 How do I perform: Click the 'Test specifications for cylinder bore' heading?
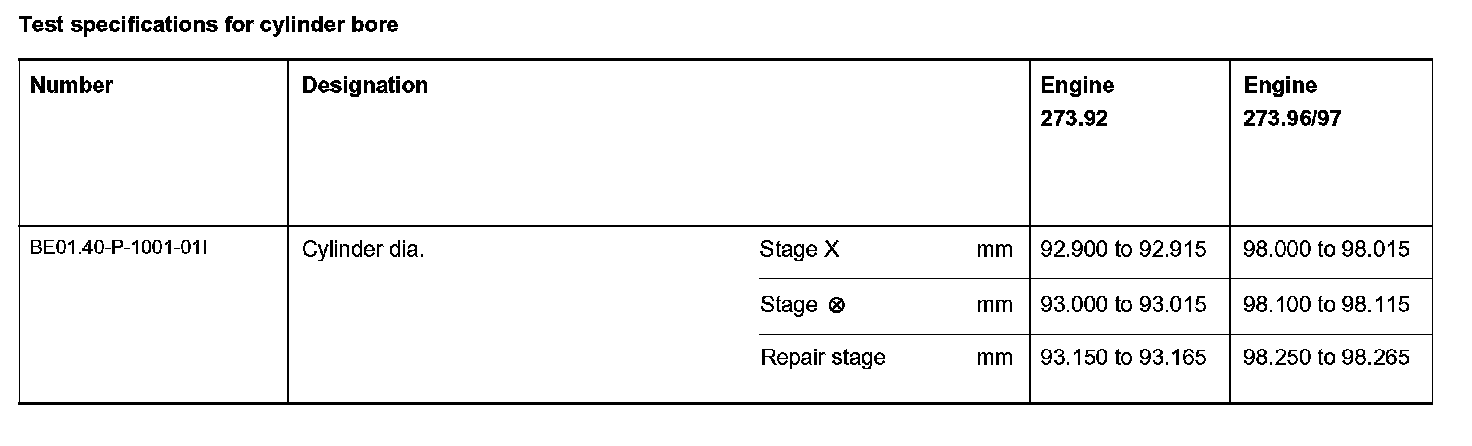click(x=208, y=25)
